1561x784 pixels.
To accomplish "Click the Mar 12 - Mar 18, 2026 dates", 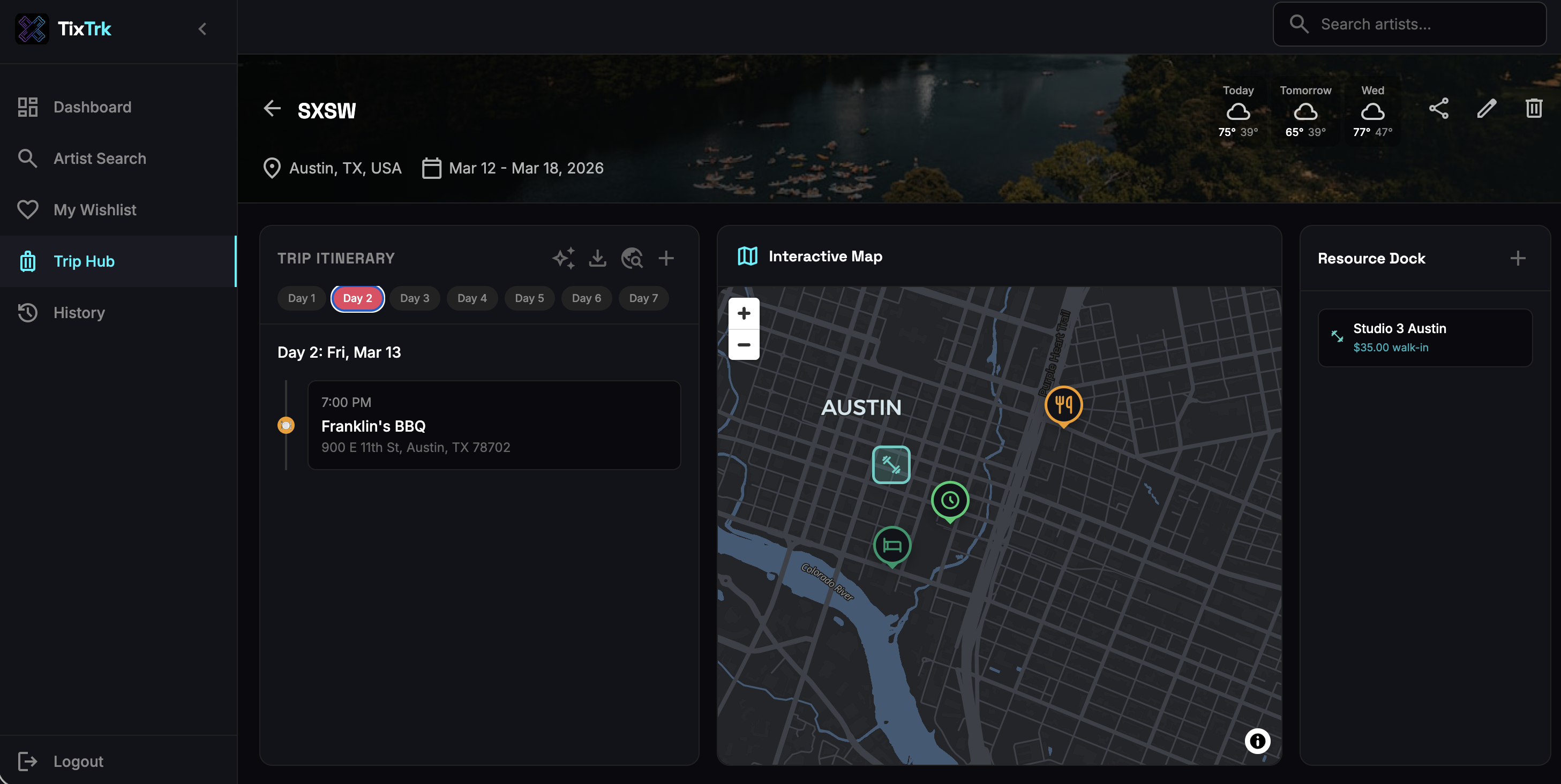I will (x=526, y=168).
